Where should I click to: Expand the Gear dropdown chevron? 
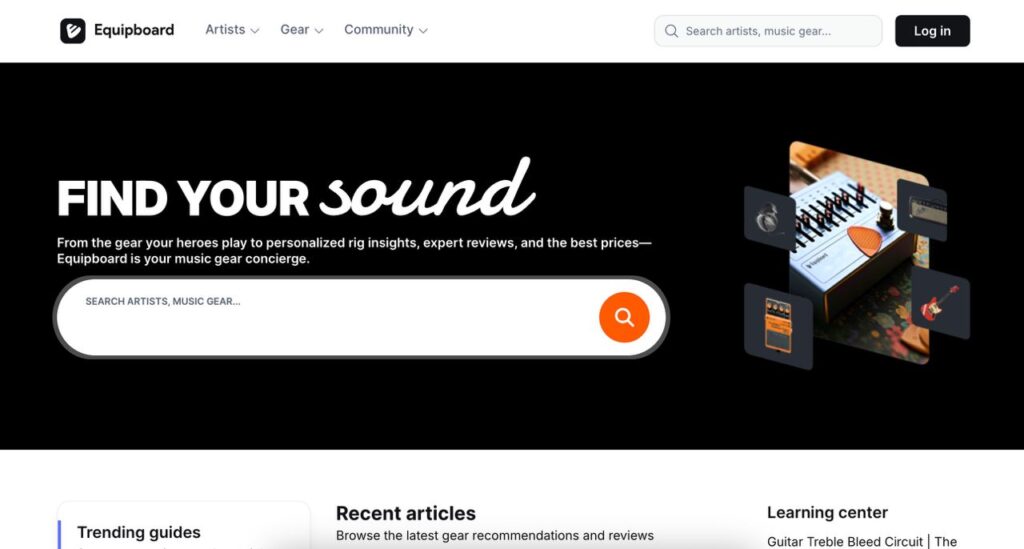pos(319,31)
